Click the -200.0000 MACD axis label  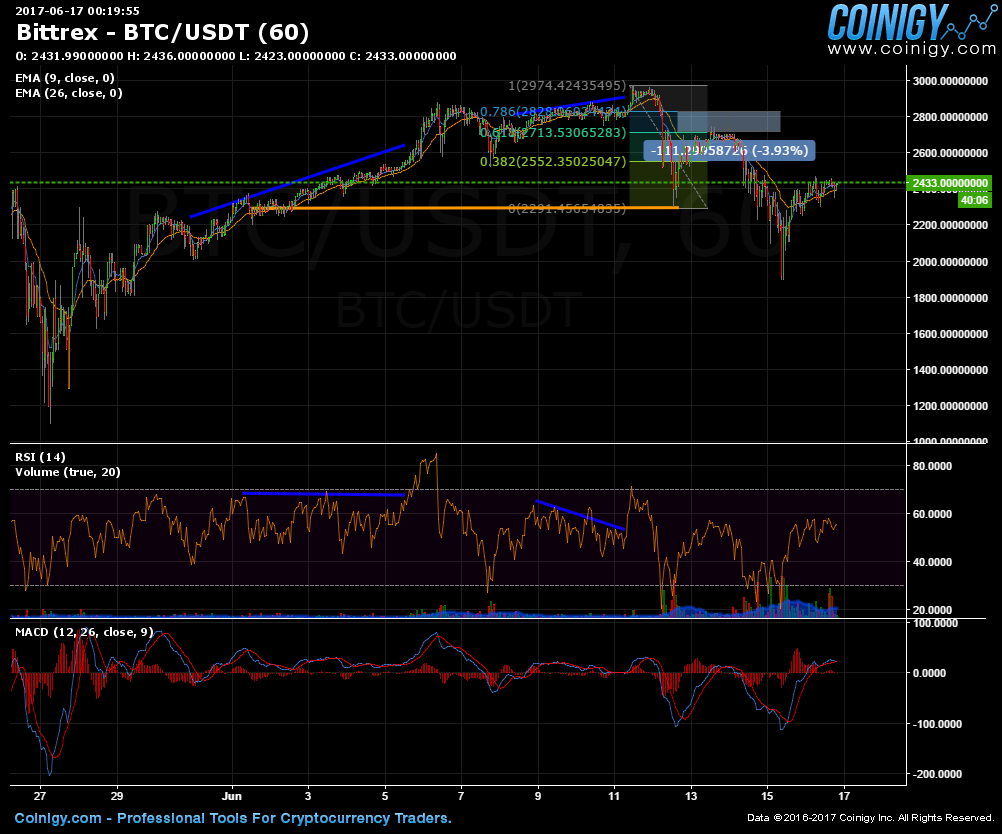pyautogui.click(x=935, y=774)
